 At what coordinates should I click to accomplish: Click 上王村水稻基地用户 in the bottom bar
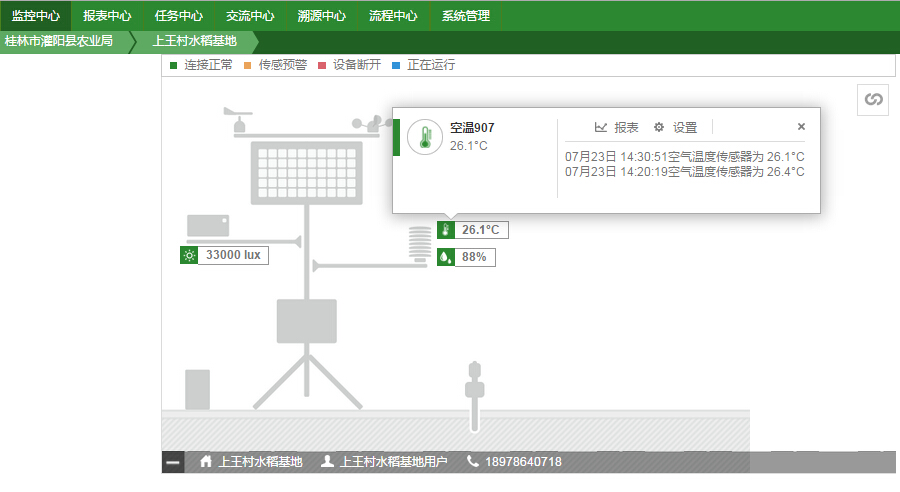394,462
